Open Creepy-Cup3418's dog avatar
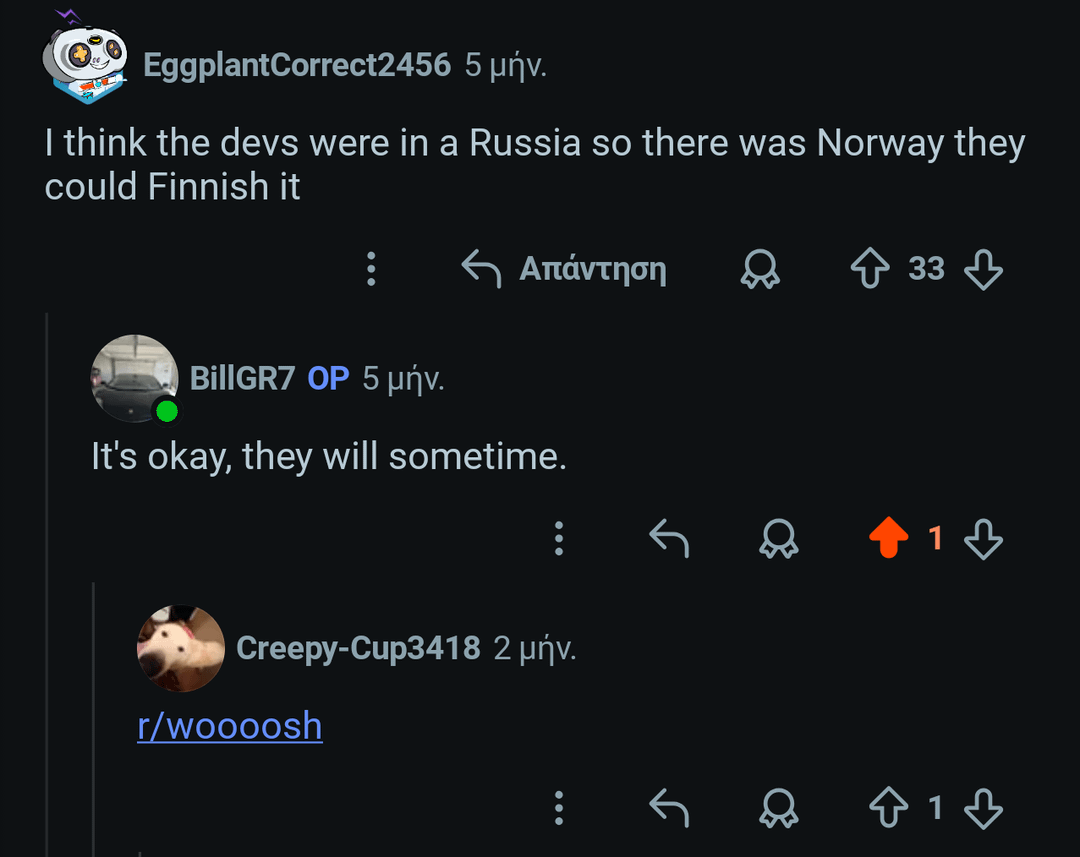The width and height of the screenshot is (1080, 857). pyautogui.click(x=181, y=648)
